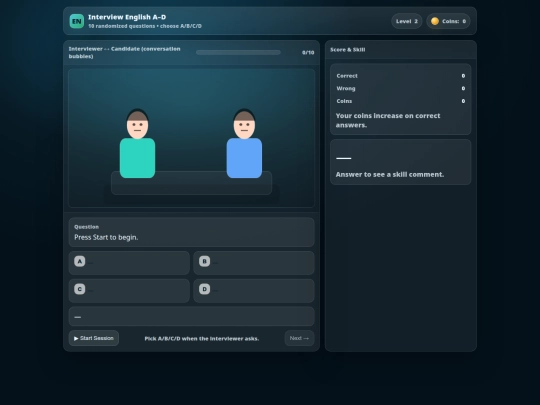
Task: Click the interviewer avatar in teal shirt
Action: tap(137, 144)
